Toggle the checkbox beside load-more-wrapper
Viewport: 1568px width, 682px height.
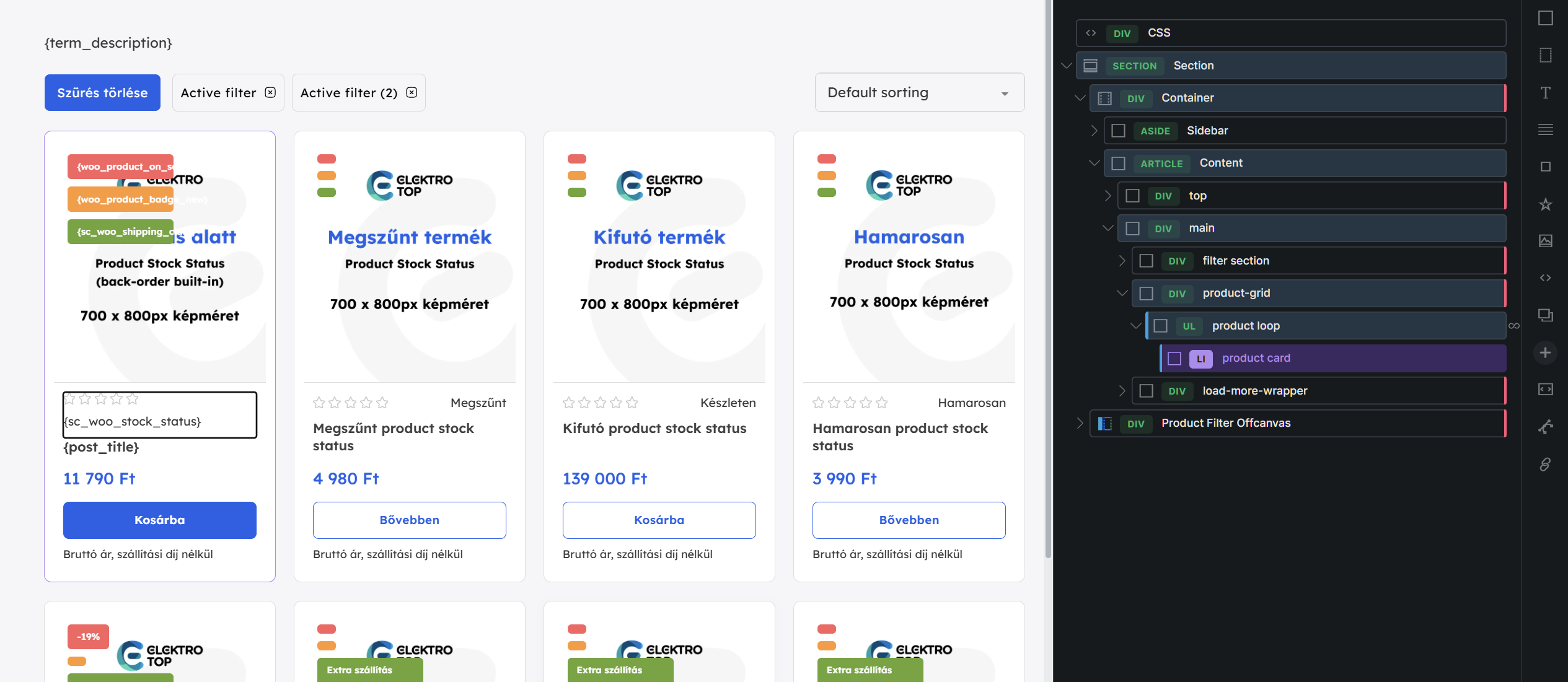pyautogui.click(x=1146, y=391)
